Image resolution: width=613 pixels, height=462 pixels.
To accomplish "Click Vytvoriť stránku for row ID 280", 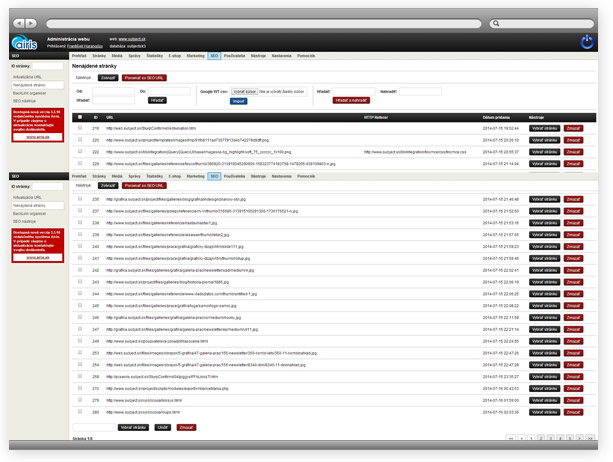I will [544, 411].
